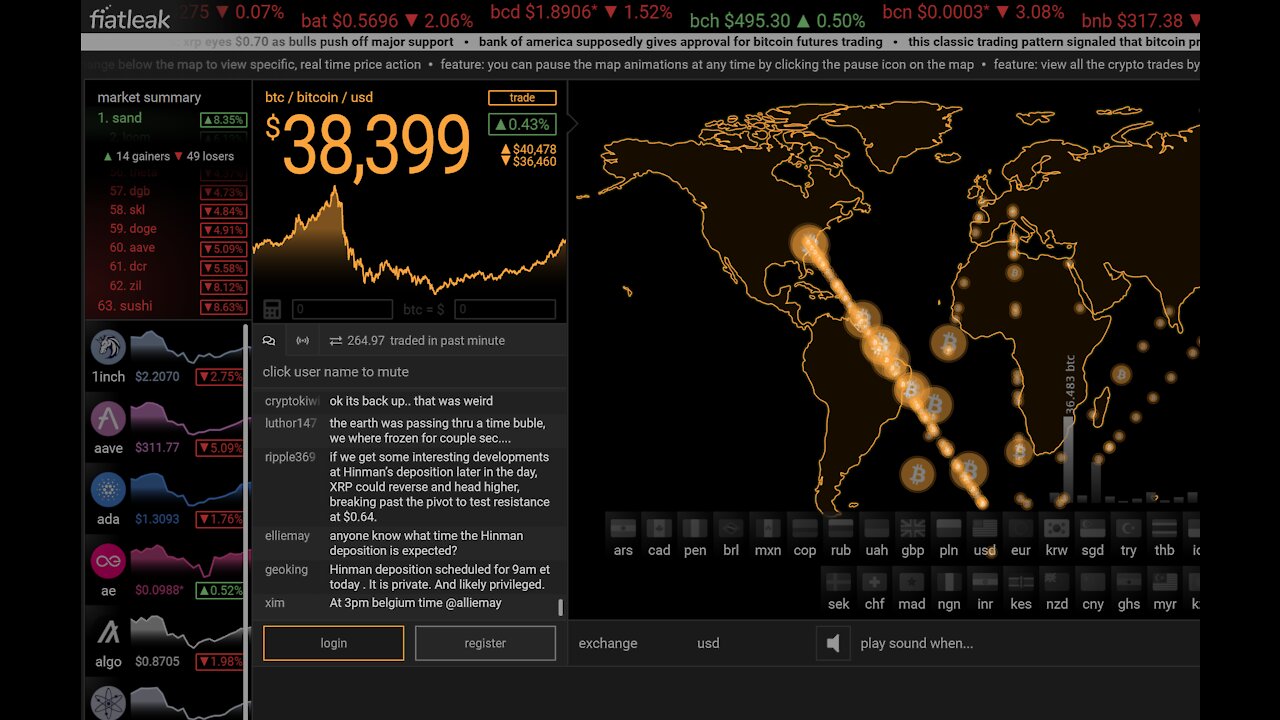Click the bnb $317.38 ticker entry
Image resolution: width=1280 pixels, height=720 pixels.
pos(1140,21)
